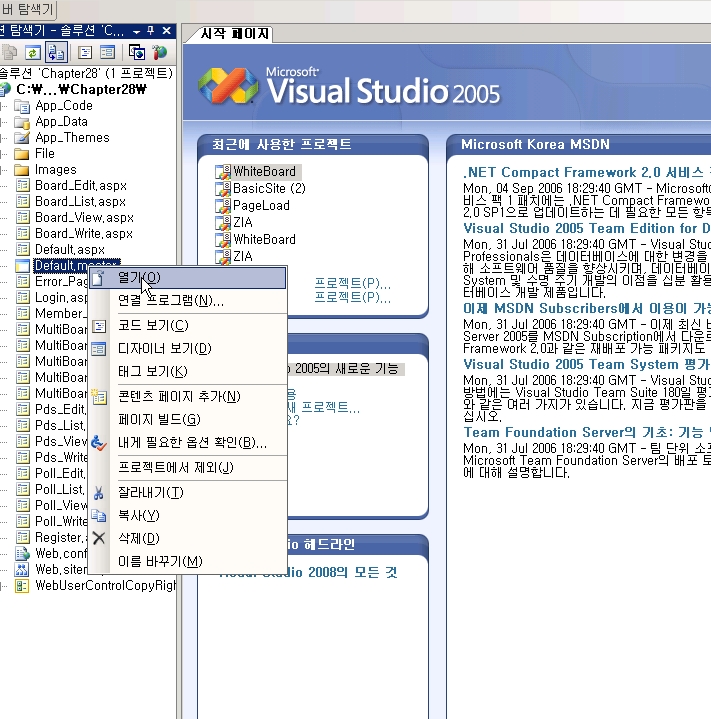
Task: Select App_Code folder in the tree
Action: point(64,106)
